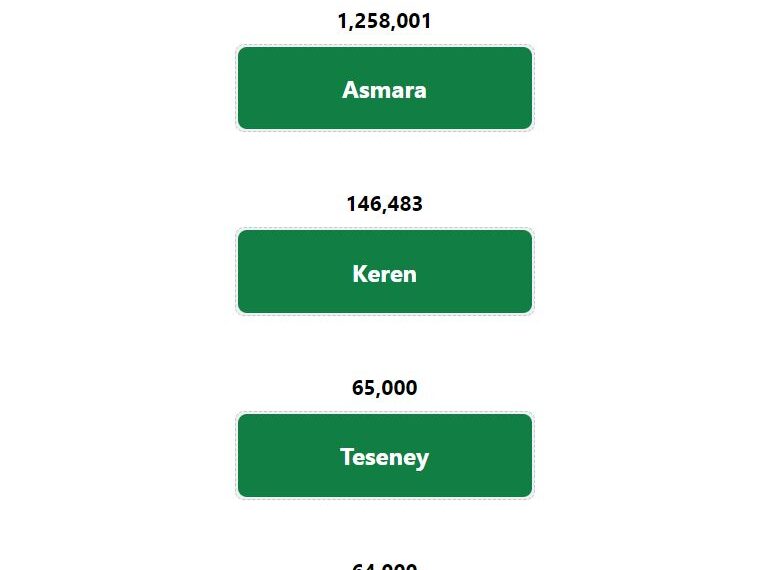Click the green area right of the Keren text

(475, 271)
